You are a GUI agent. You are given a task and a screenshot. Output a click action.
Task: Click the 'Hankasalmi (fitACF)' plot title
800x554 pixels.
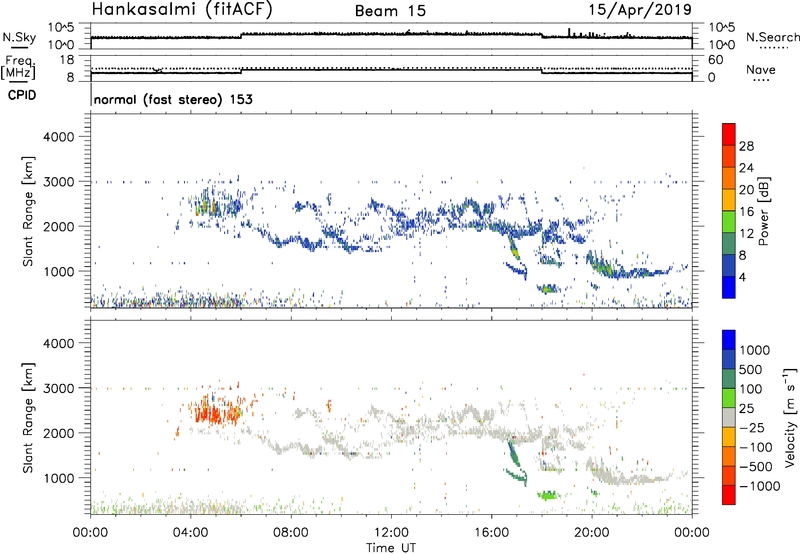pos(182,9)
